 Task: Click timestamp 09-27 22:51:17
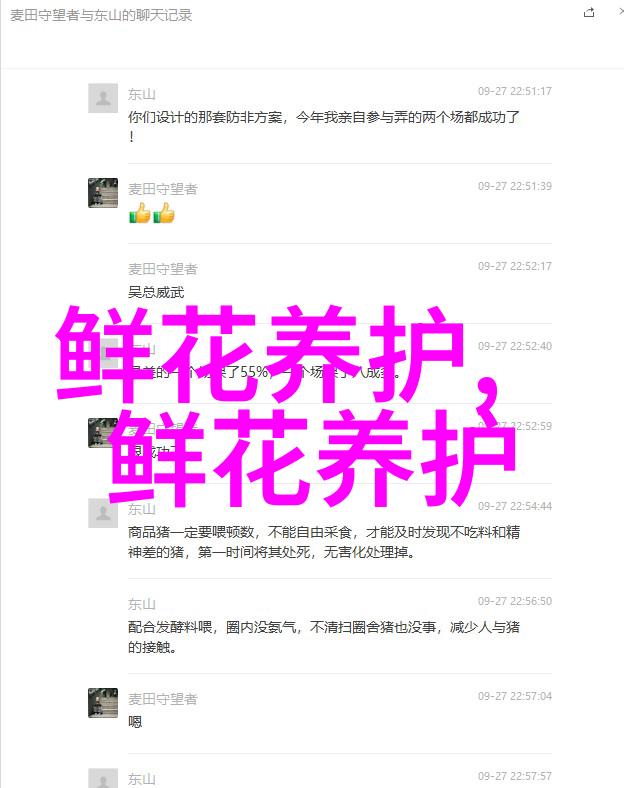515,91
